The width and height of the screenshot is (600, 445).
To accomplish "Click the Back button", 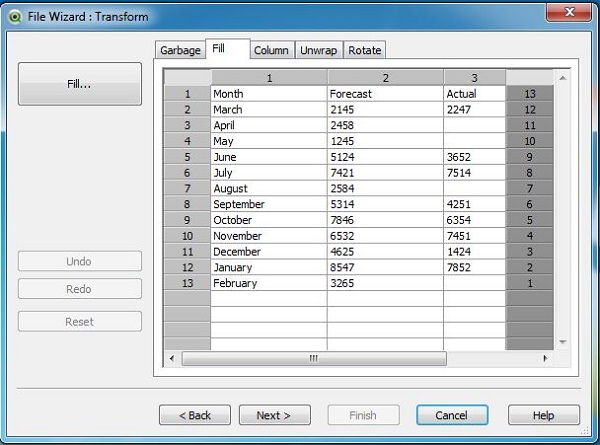I will click(x=195, y=415).
